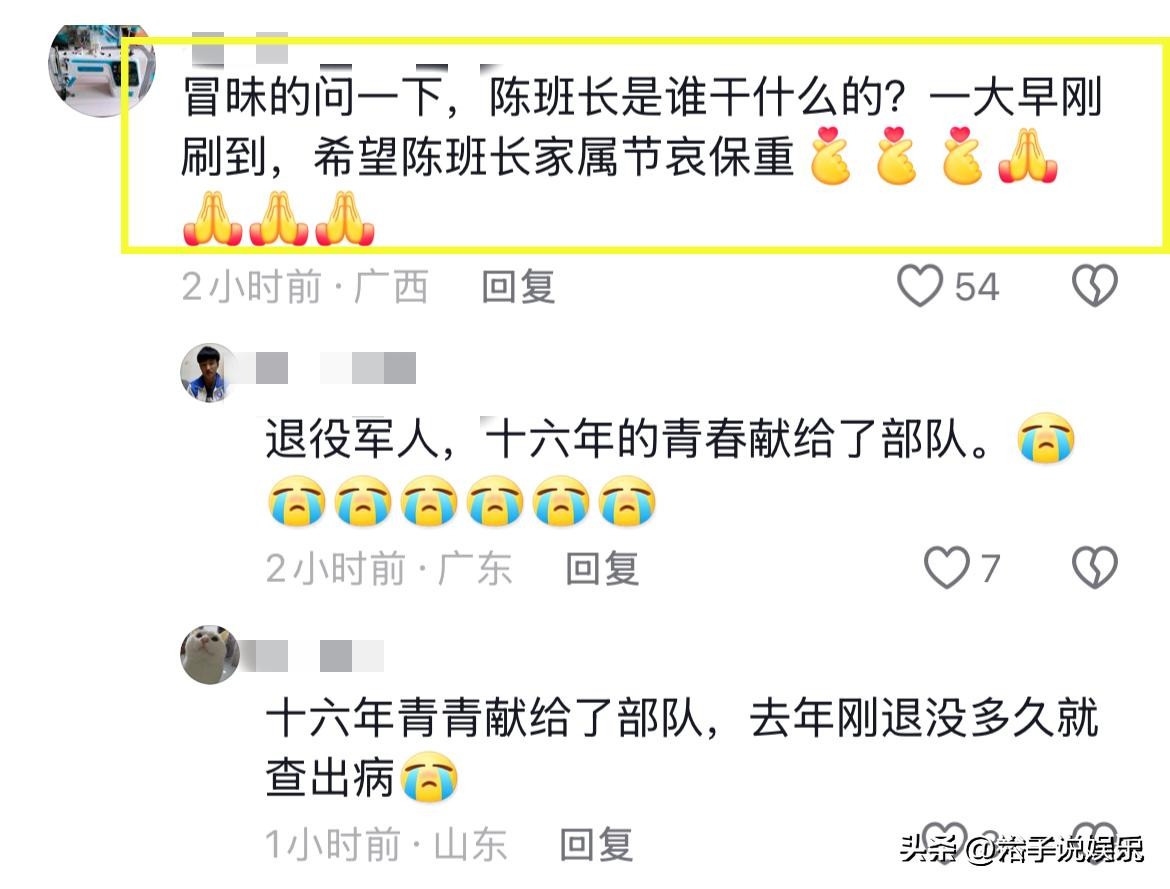Dislike the Guangxi comment via broken heart
Image resolution: width=1170 pixels, height=889 pixels.
point(1095,286)
